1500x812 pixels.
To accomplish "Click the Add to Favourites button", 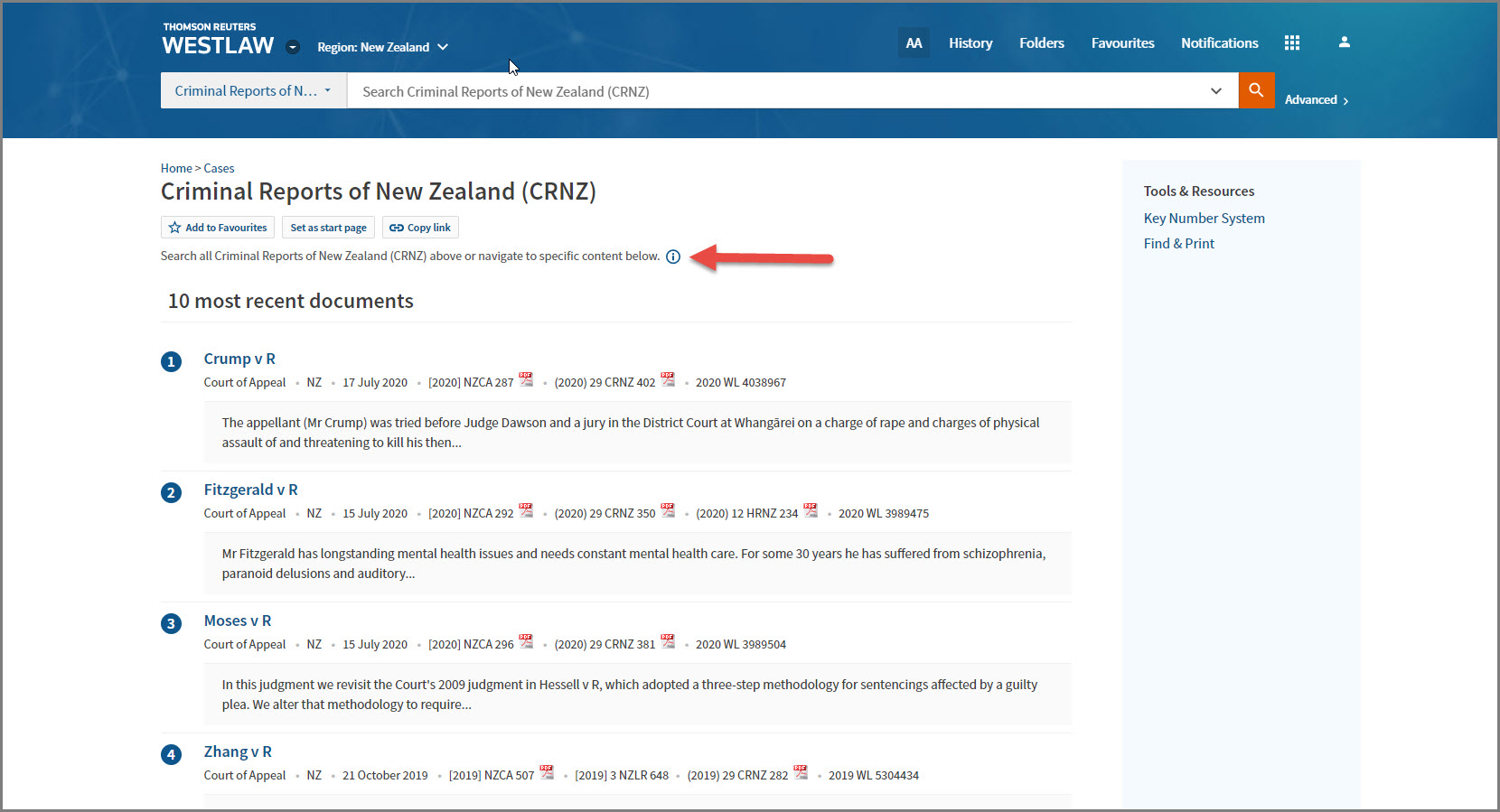I will point(218,228).
